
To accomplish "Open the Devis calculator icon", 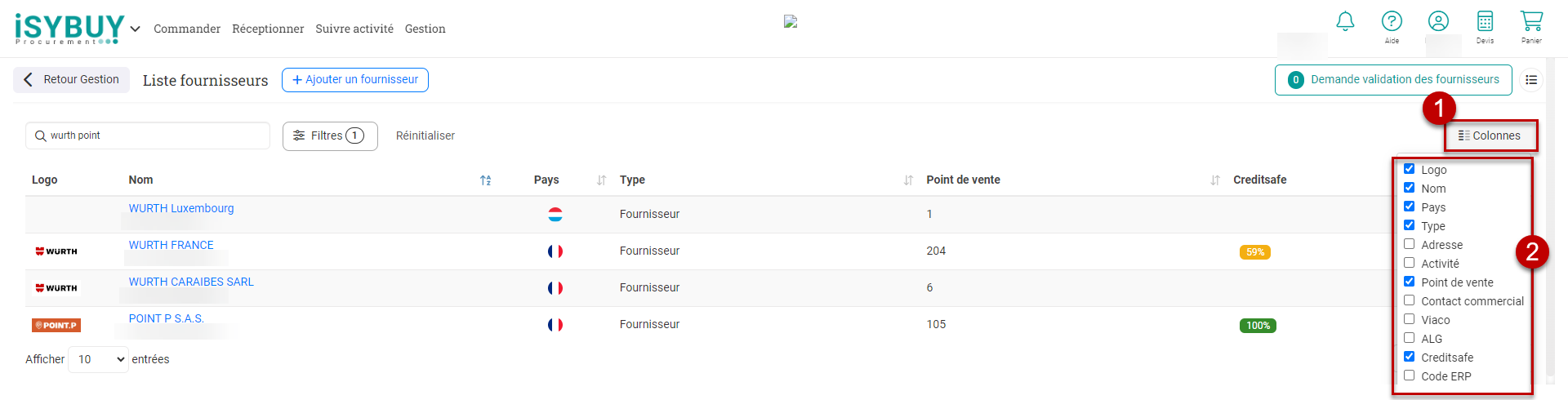I will click(x=1485, y=21).
